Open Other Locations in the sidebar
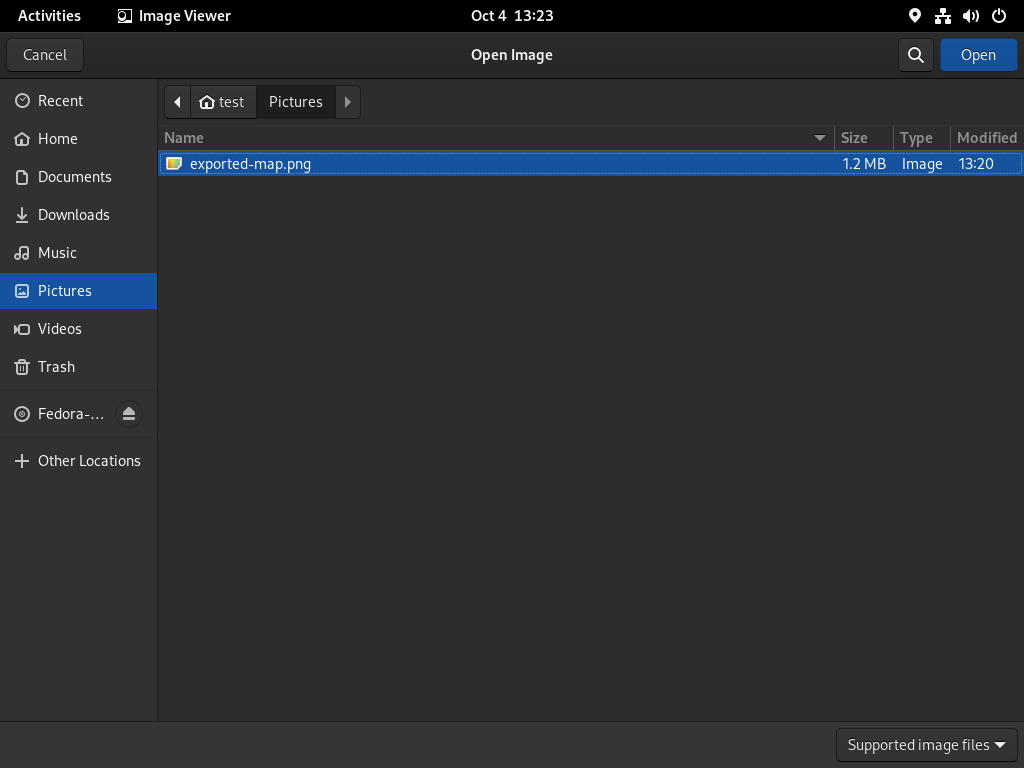Image resolution: width=1024 pixels, height=768 pixels. pos(78,461)
